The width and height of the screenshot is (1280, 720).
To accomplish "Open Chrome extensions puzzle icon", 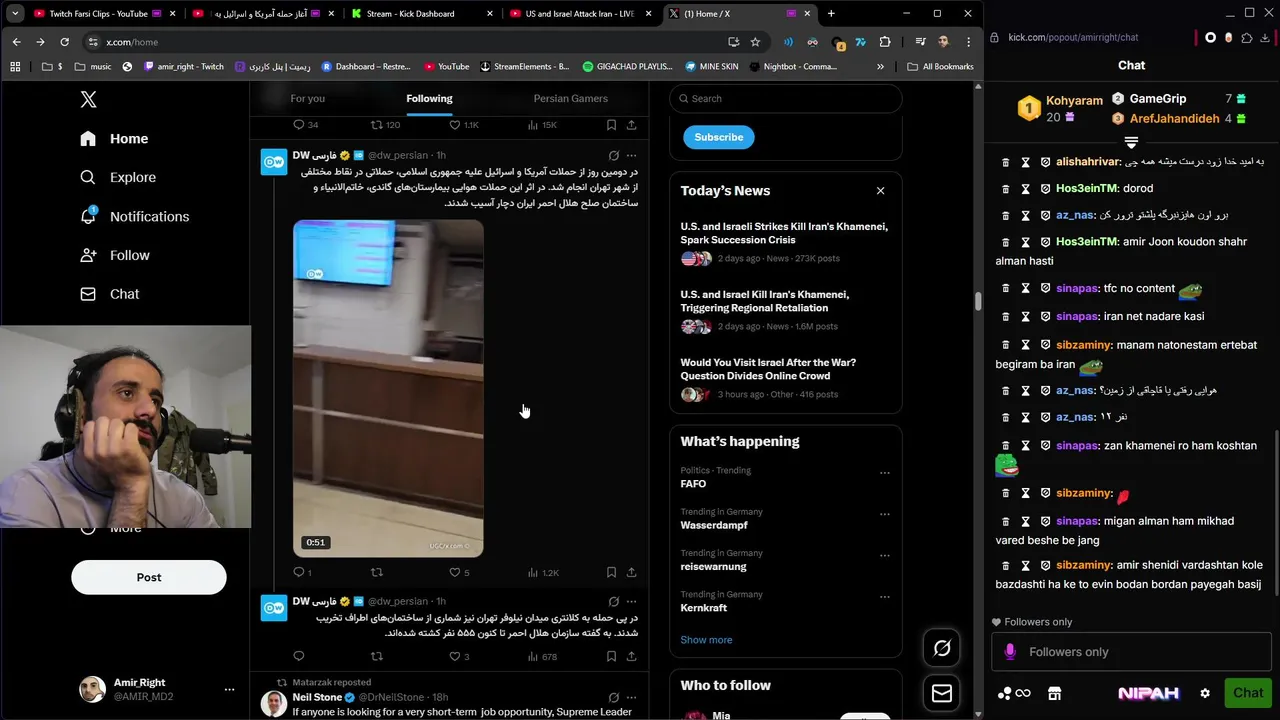I will [885, 42].
